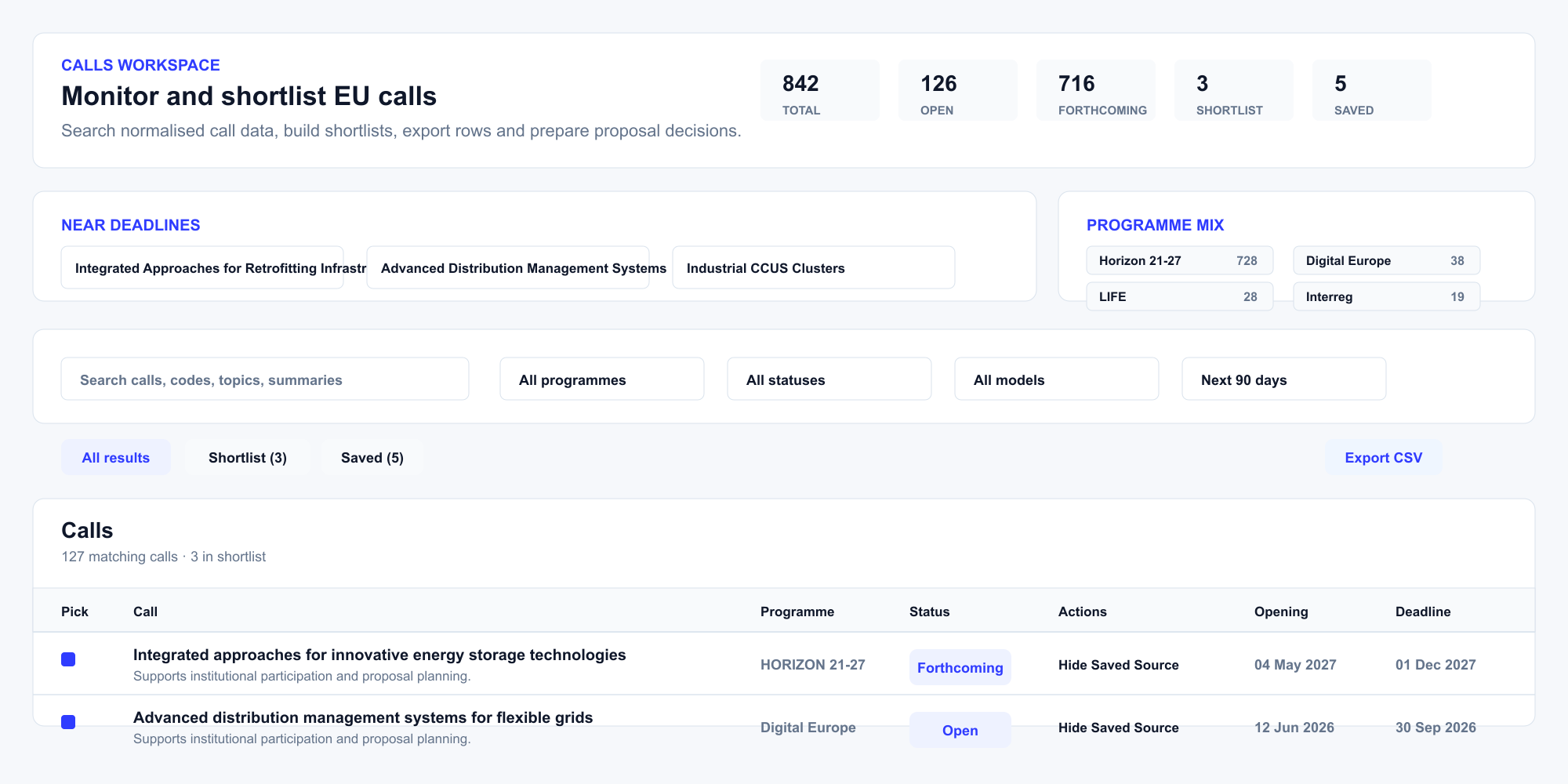Click the 5 SAVED stat tile
Image resolution: width=1568 pixels, height=784 pixels.
point(1372,90)
